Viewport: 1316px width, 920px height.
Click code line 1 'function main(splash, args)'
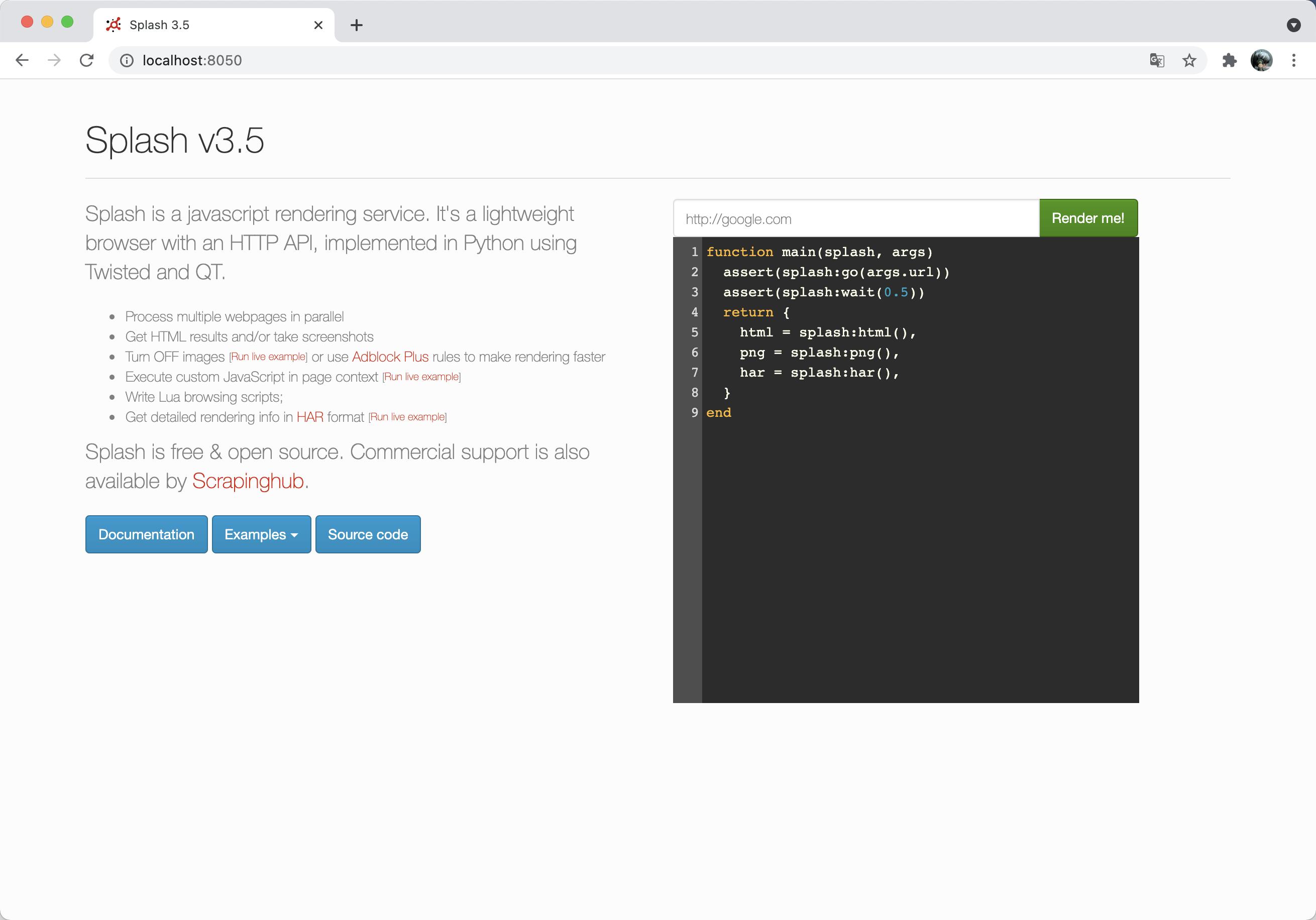tap(820, 252)
